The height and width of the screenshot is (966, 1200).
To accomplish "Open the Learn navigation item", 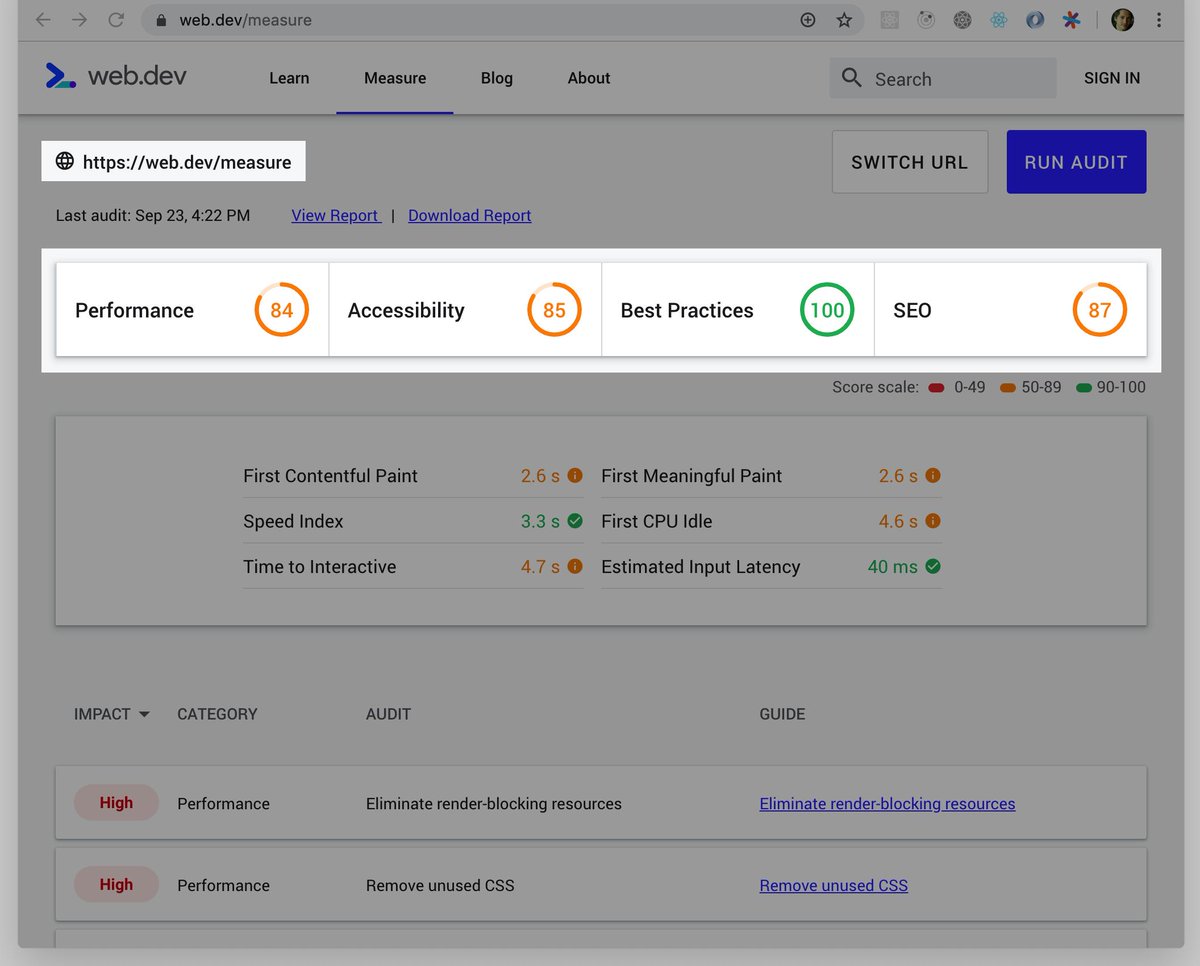I will (x=289, y=78).
